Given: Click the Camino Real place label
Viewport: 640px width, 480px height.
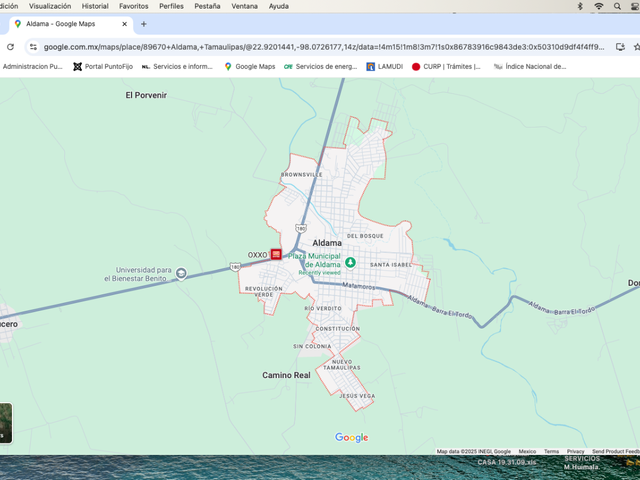Looking at the screenshot, I should 286,375.
